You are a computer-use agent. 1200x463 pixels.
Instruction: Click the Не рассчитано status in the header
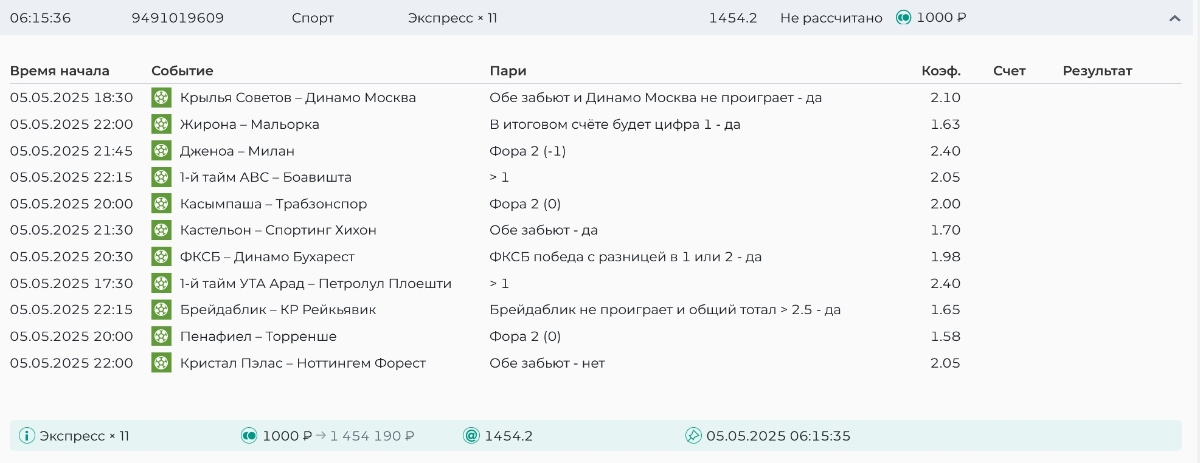pyautogui.click(x=831, y=18)
